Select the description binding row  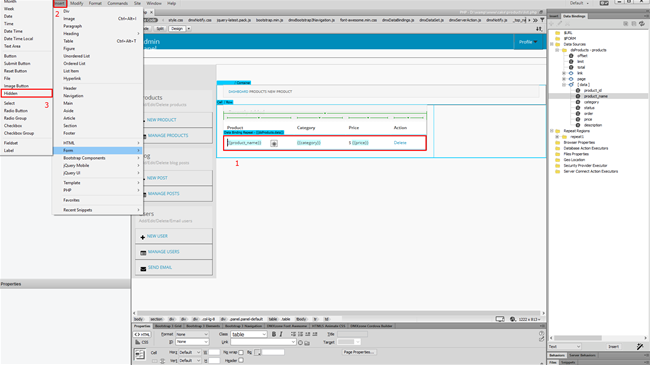point(593,125)
